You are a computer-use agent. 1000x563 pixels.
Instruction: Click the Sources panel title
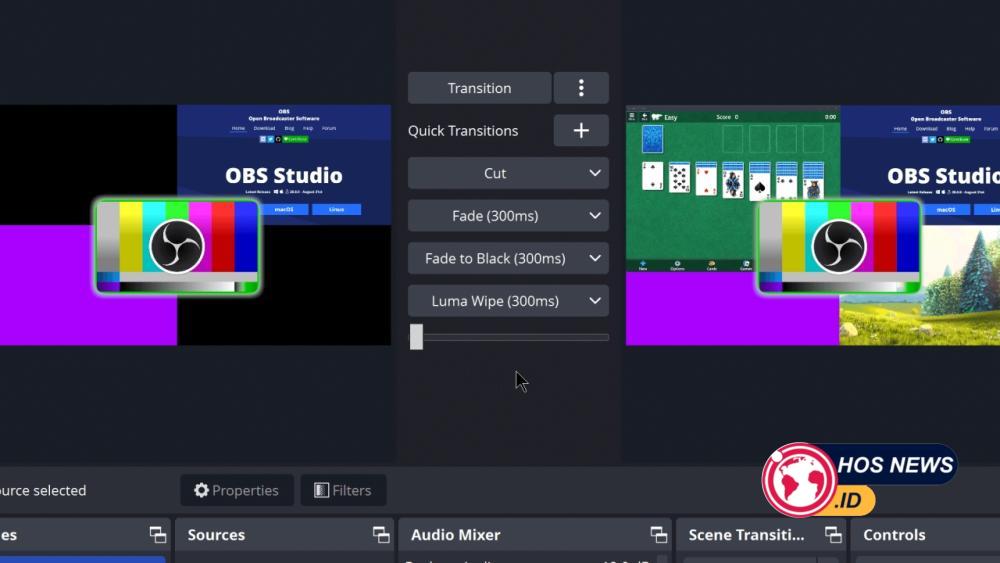[216, 535]
